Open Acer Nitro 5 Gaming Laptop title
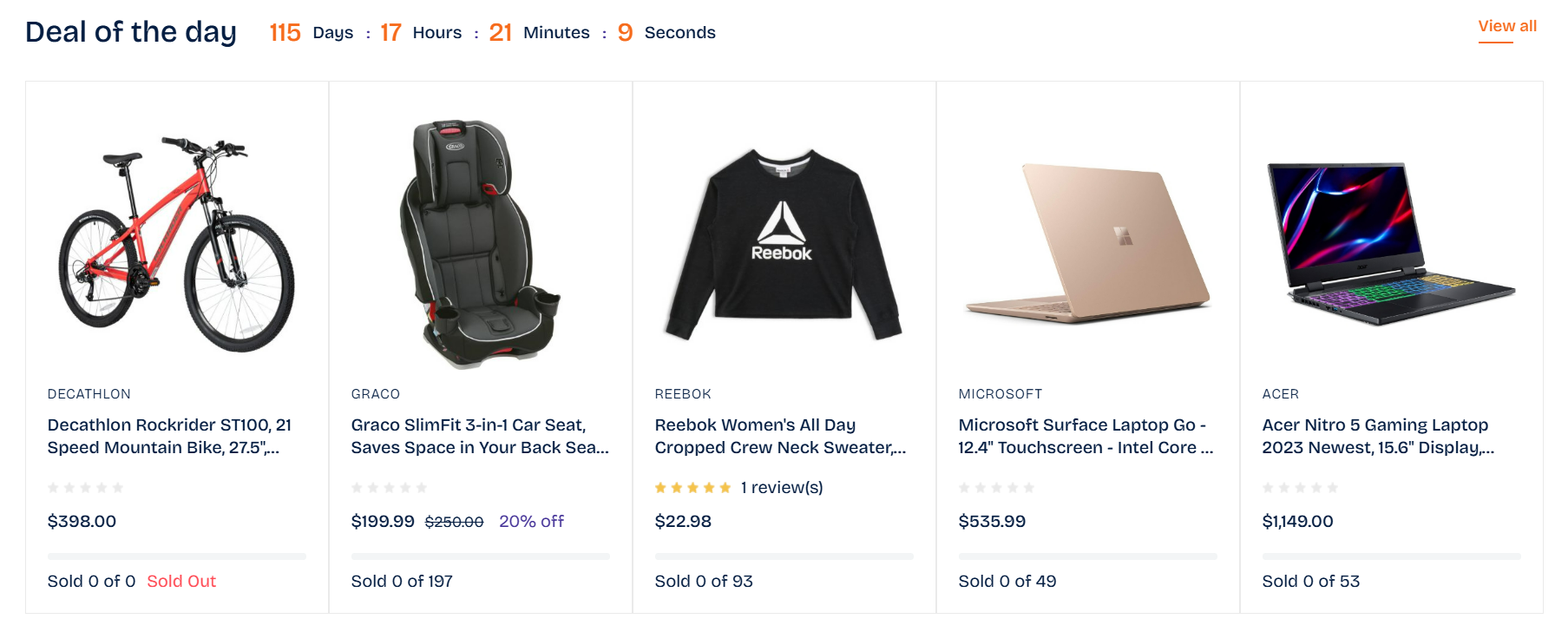The width and height of the screenshot is (1568, 632). click(1377, 436)
